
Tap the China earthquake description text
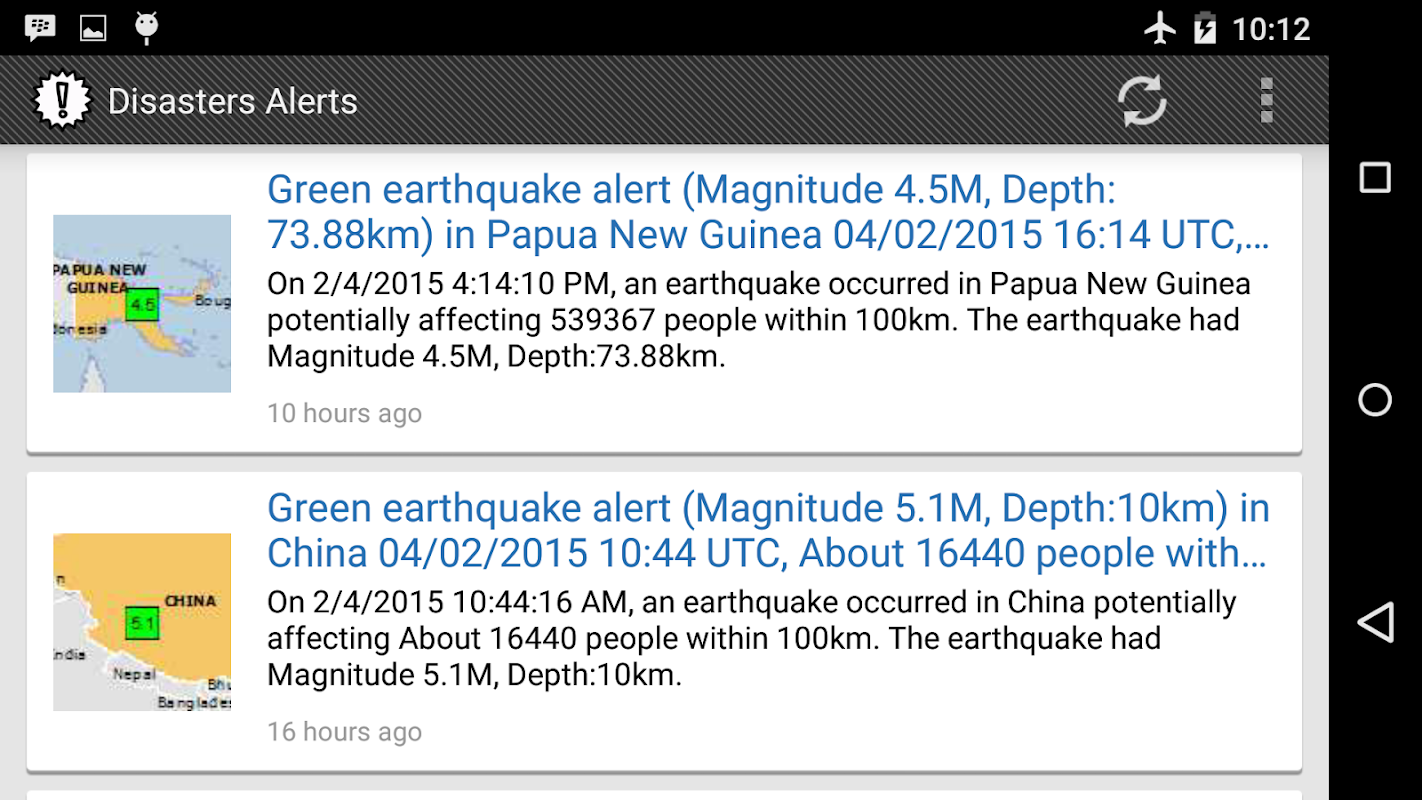(750, 638)
